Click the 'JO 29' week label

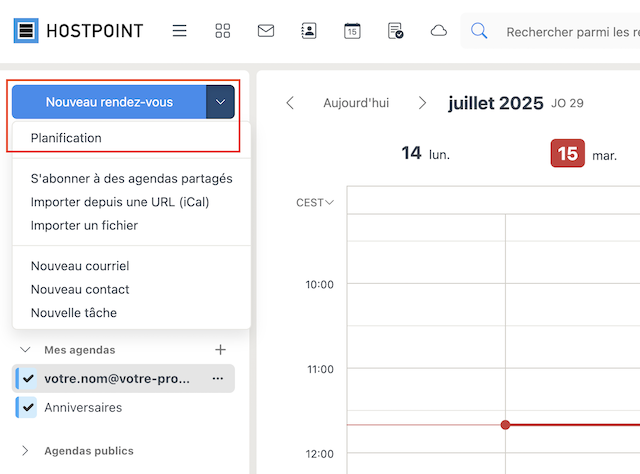(x=567, y=103)
